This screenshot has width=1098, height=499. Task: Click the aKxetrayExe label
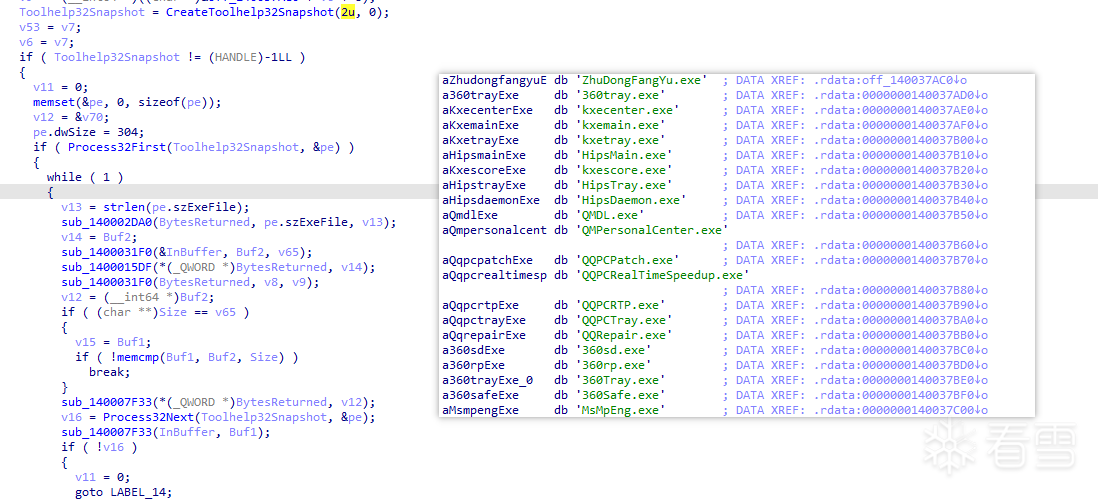480,140
